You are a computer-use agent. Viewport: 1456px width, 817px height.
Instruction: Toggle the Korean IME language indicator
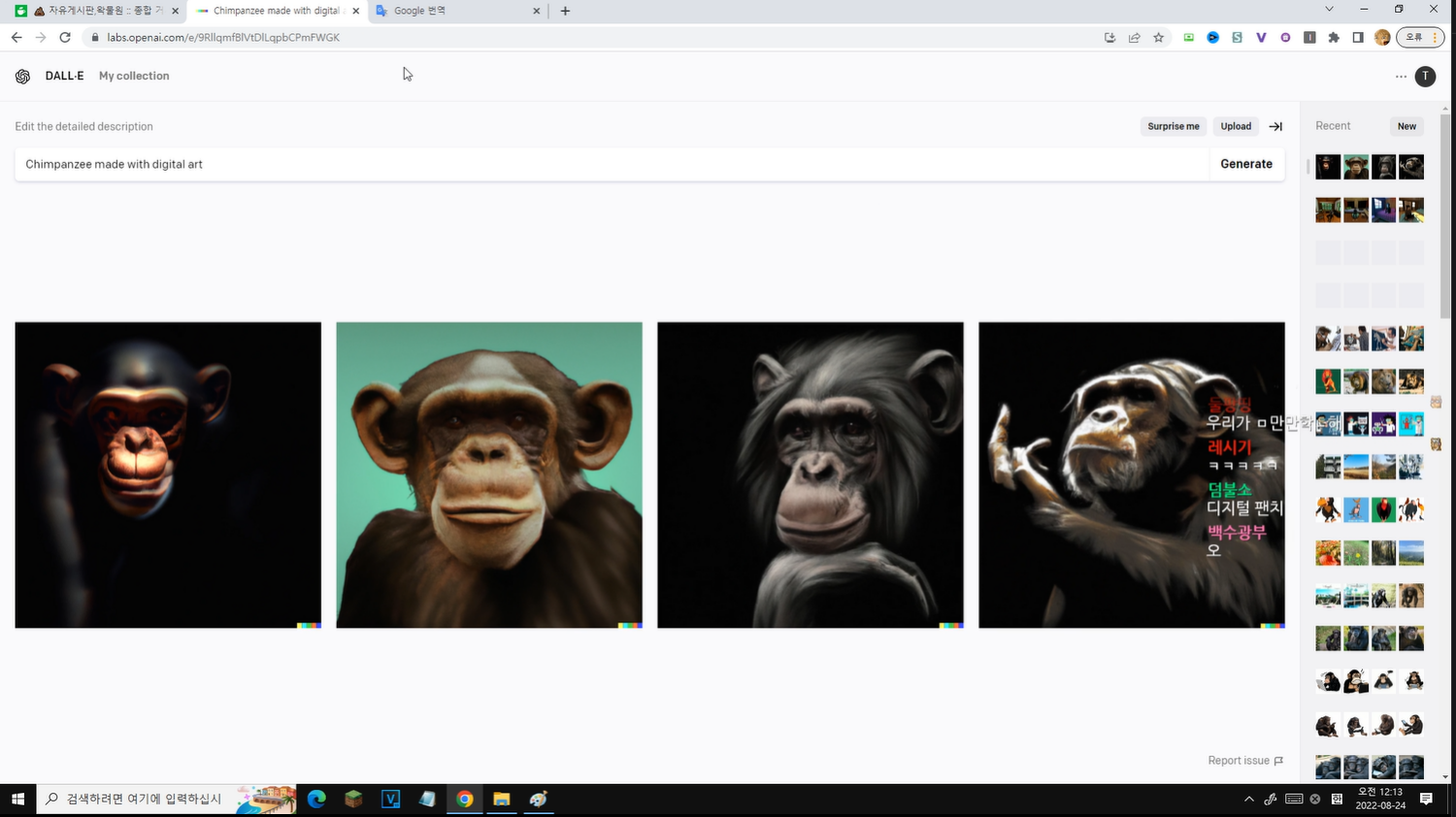[1337, 799]
